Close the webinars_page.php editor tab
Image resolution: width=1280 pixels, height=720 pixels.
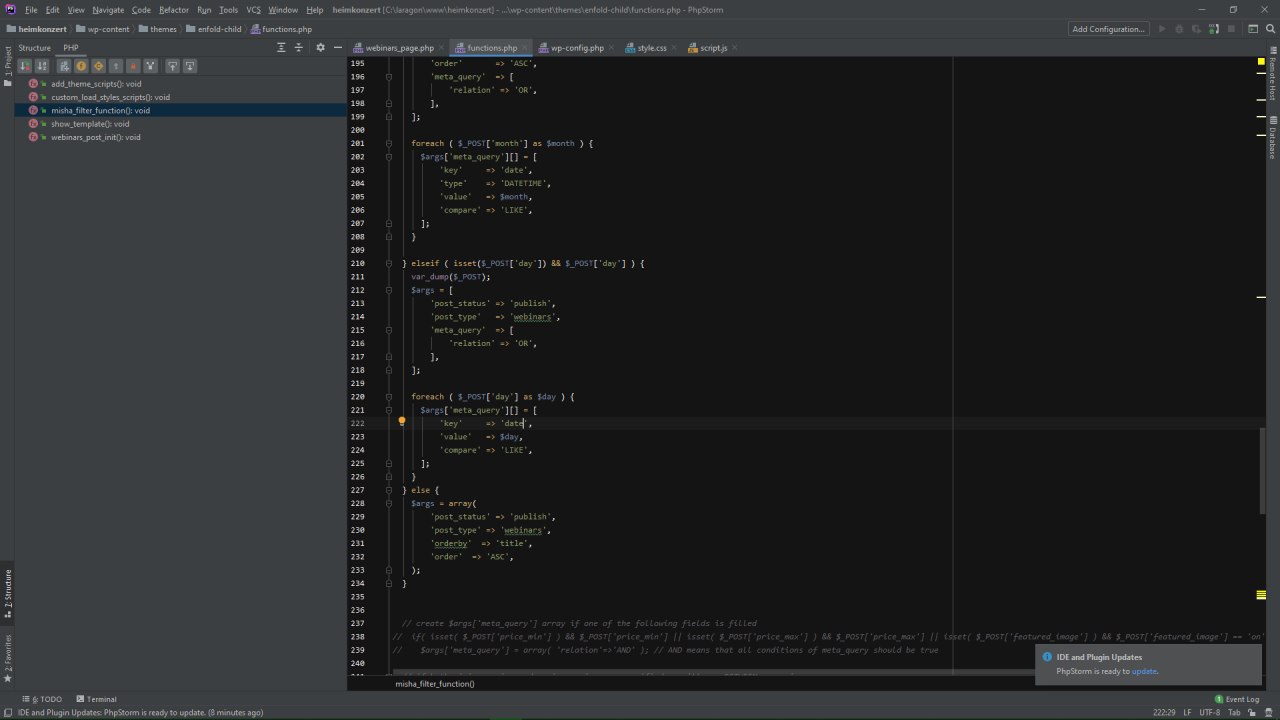coord(441,48)
